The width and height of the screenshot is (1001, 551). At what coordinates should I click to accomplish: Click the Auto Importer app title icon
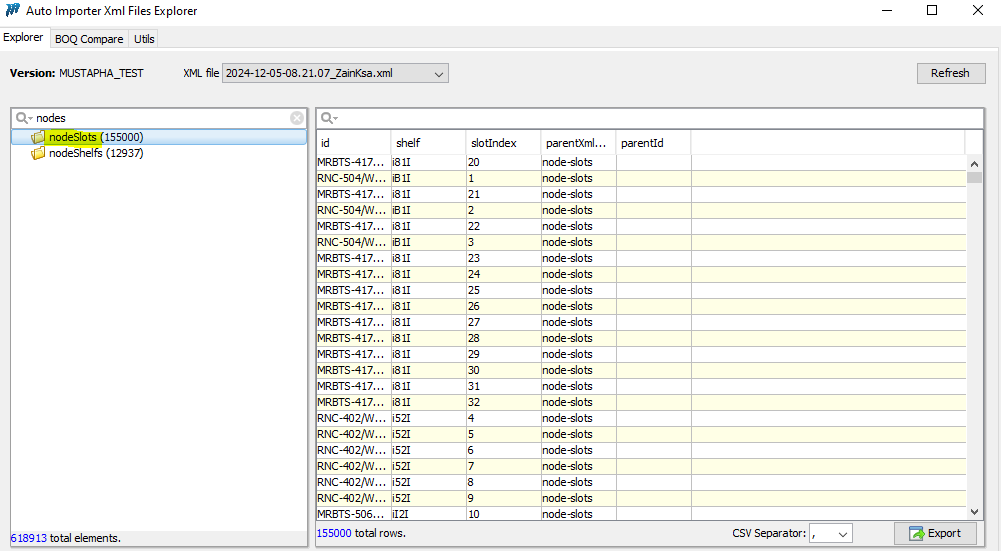tap(13, 11)
